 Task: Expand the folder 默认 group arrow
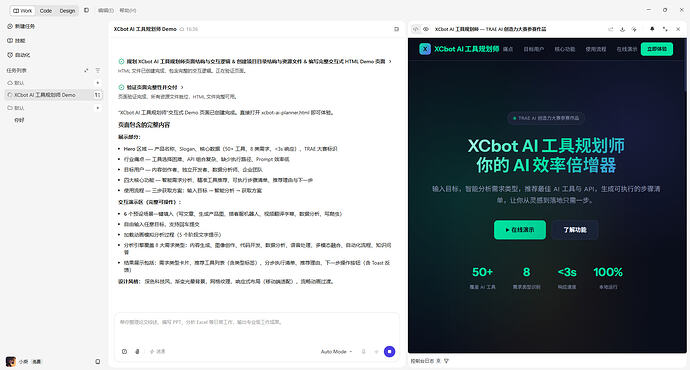97,108
